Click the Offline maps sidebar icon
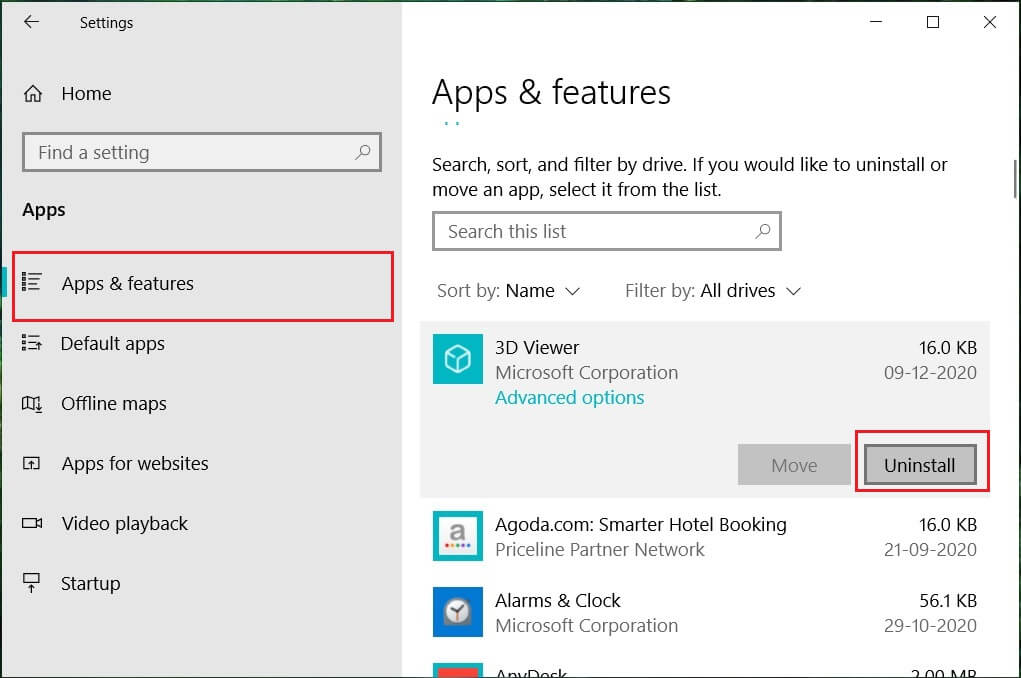The image size is (1021, 678). click(x=32, y=404)
